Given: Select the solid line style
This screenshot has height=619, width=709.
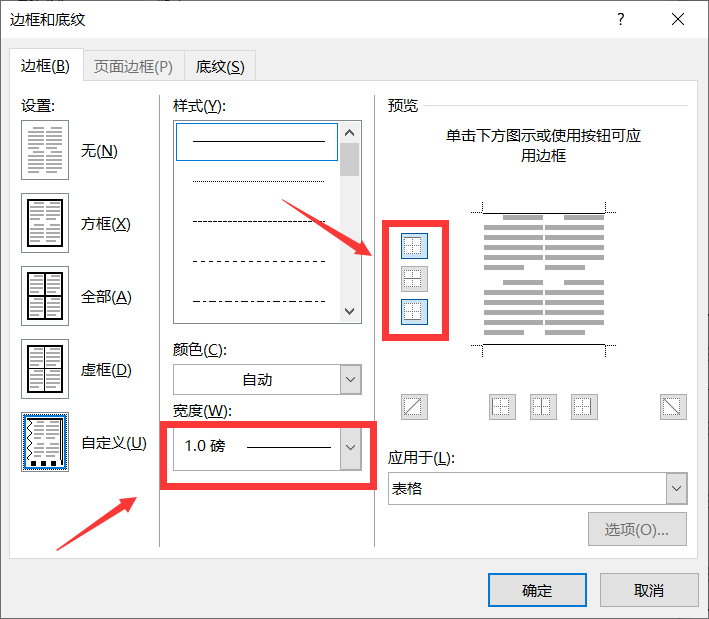Looking at the screenshot, I should 257,142.
